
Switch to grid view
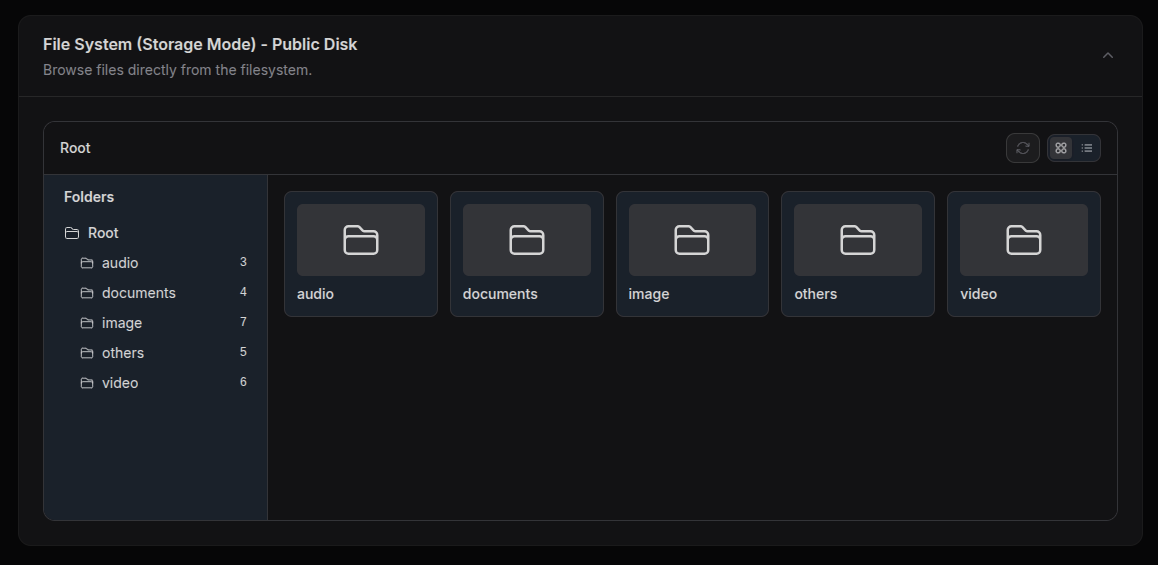(x=1061, y=148)
